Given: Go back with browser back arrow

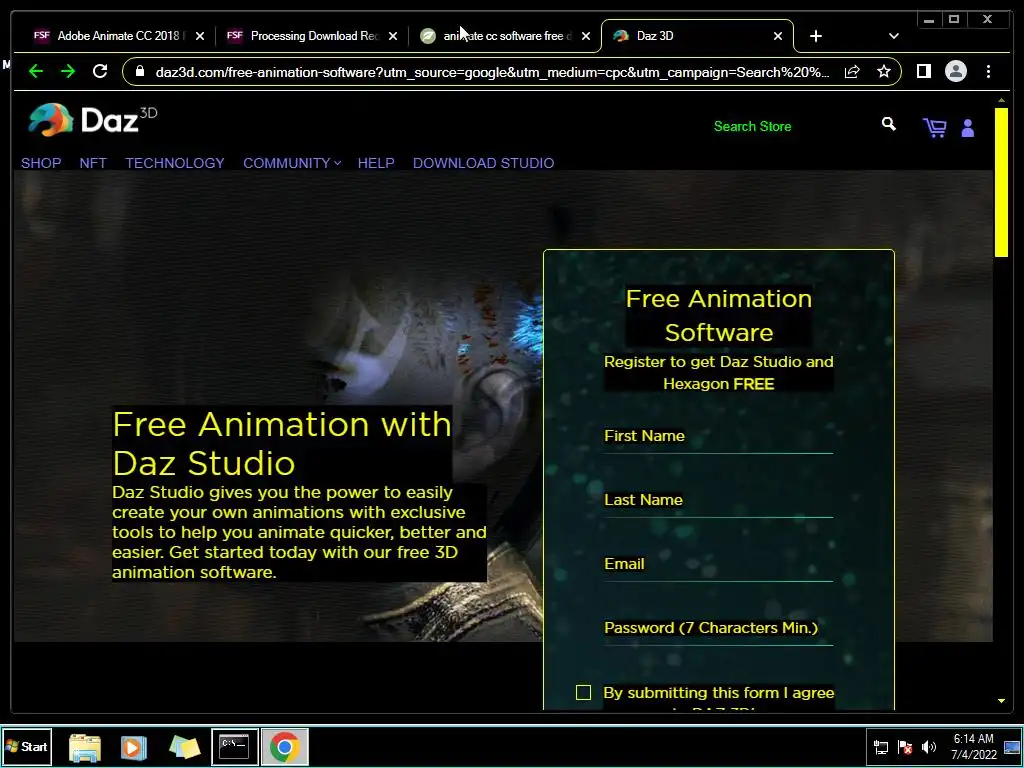Looking at the screenshot, I should [36, 71].
